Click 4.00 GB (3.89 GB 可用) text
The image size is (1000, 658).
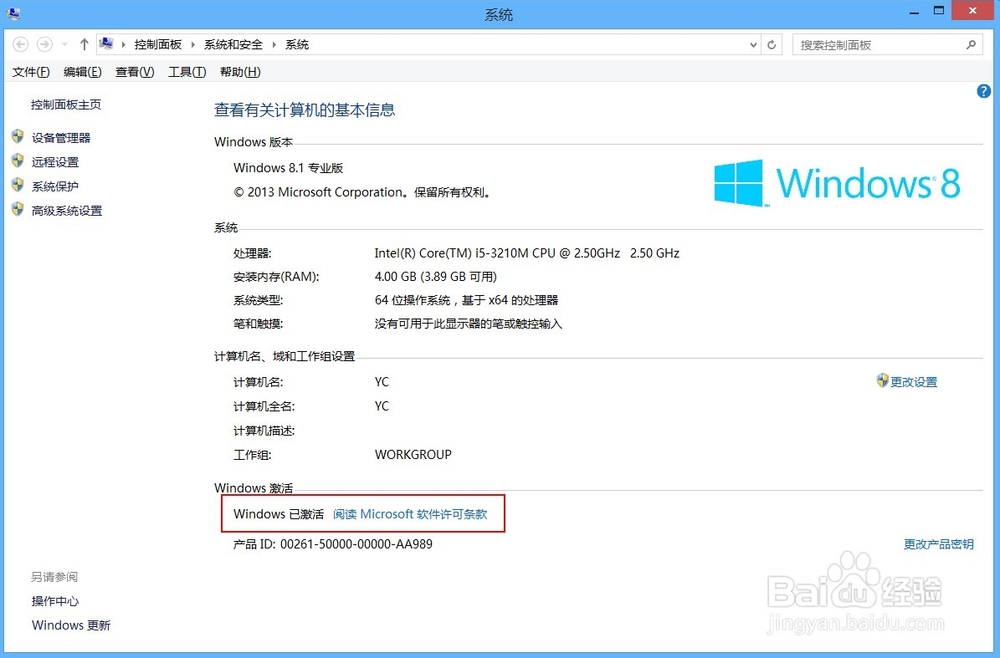point(436,277)
